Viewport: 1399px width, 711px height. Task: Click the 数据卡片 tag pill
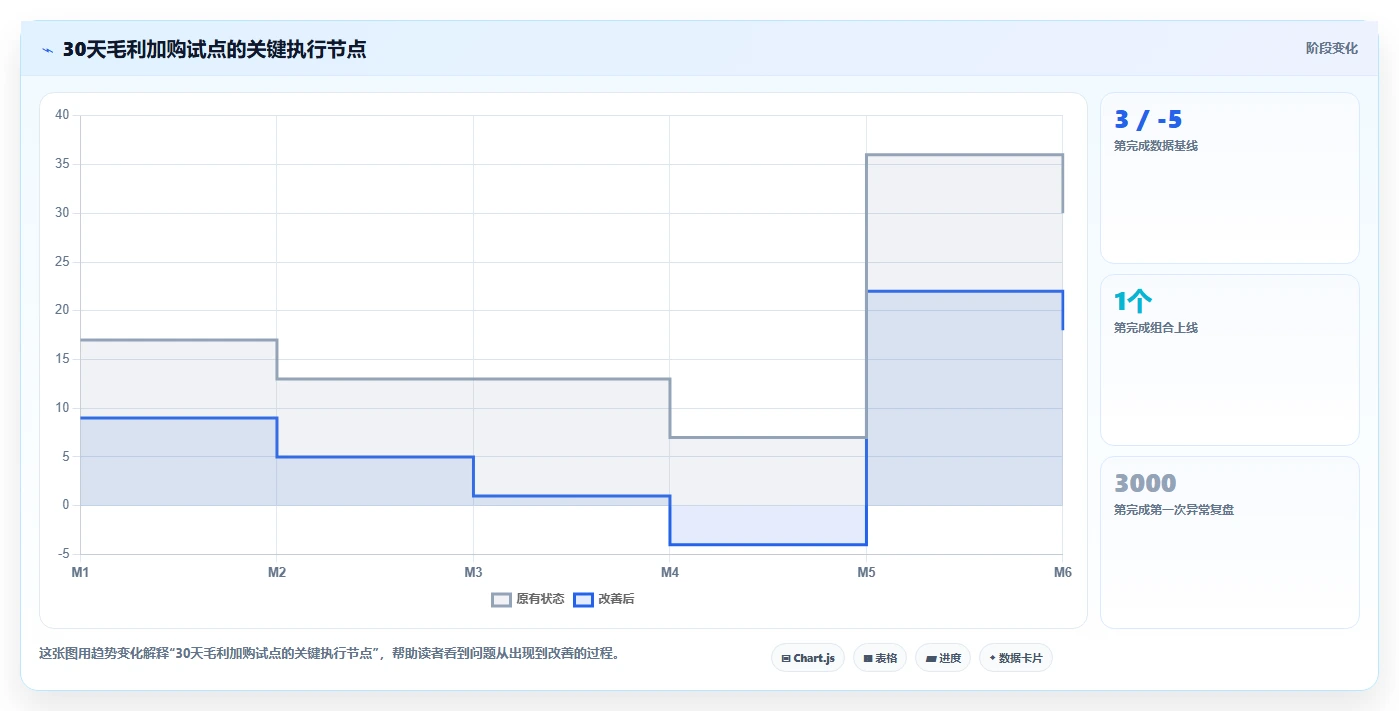(x=1016, y=658)
